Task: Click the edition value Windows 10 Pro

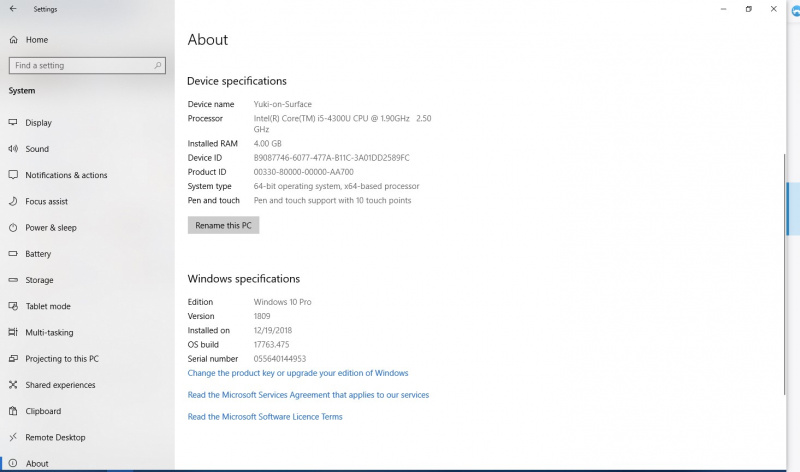Action: 282,302
